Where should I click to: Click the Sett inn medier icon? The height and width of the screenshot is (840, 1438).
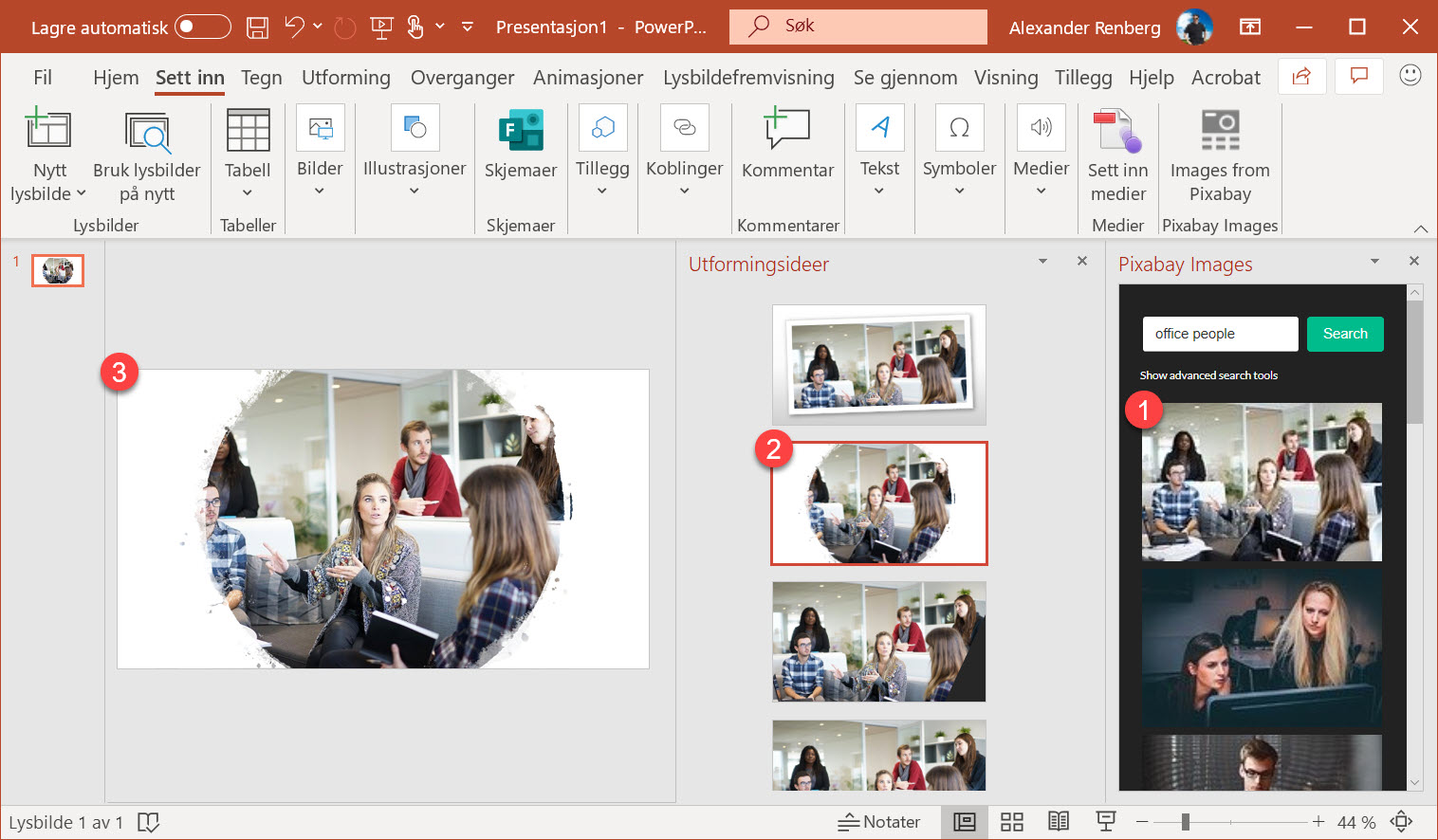point(1118,157)
